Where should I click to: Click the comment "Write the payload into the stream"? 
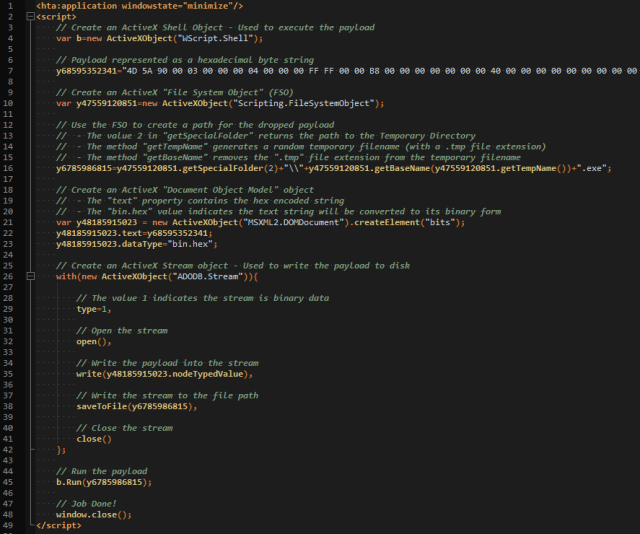click(167, 363)
